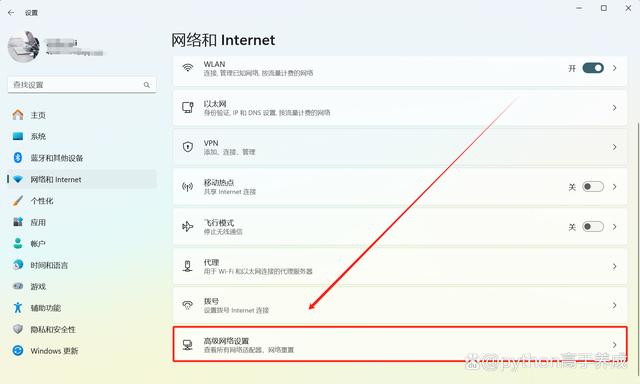The width and height of the screenshot is (640, 384).
Task: Open 游戏 gamepad icon in sidebar
Action: coord(18,286)
